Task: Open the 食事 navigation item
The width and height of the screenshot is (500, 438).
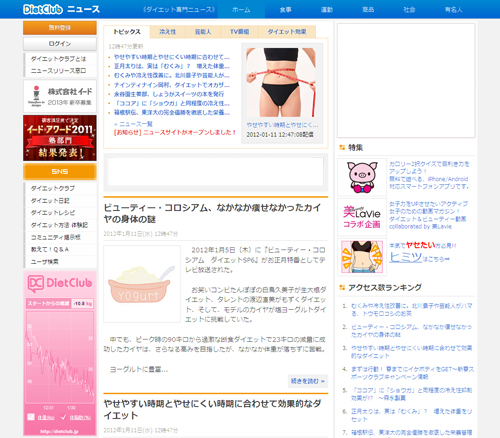Action: click(285, 10)
